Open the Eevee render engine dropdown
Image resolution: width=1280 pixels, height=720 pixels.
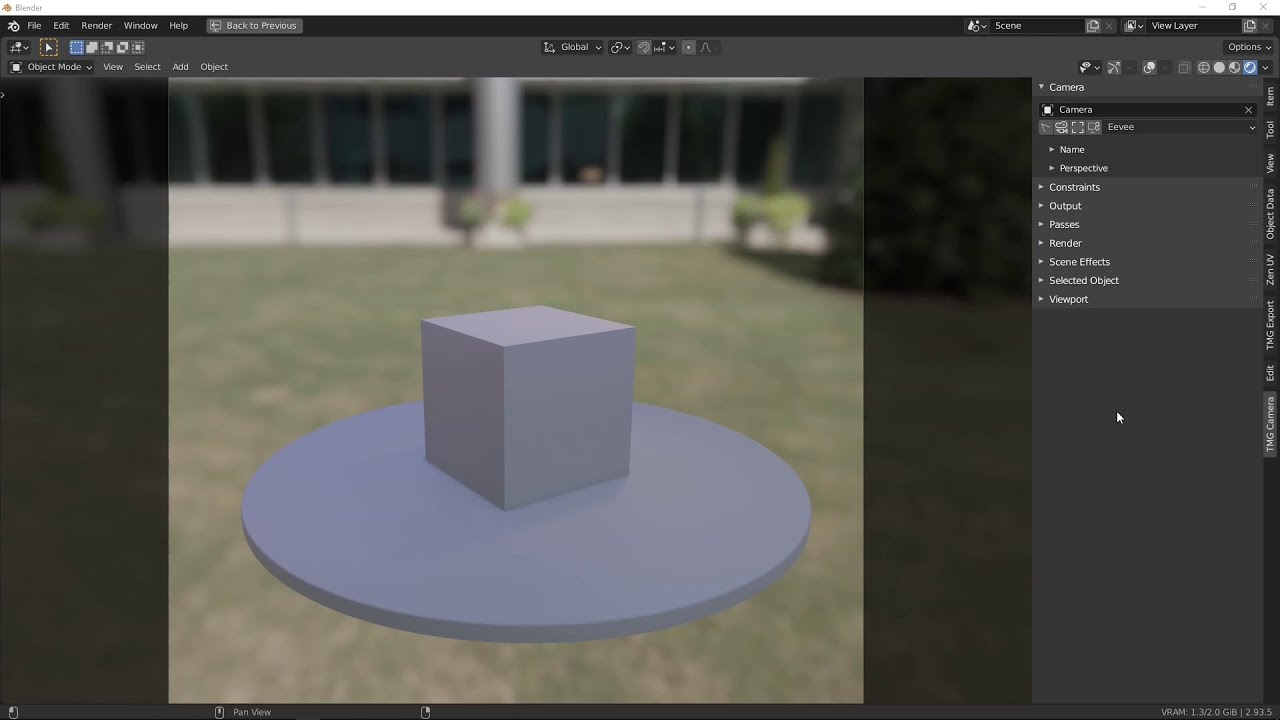[1180, 127]
